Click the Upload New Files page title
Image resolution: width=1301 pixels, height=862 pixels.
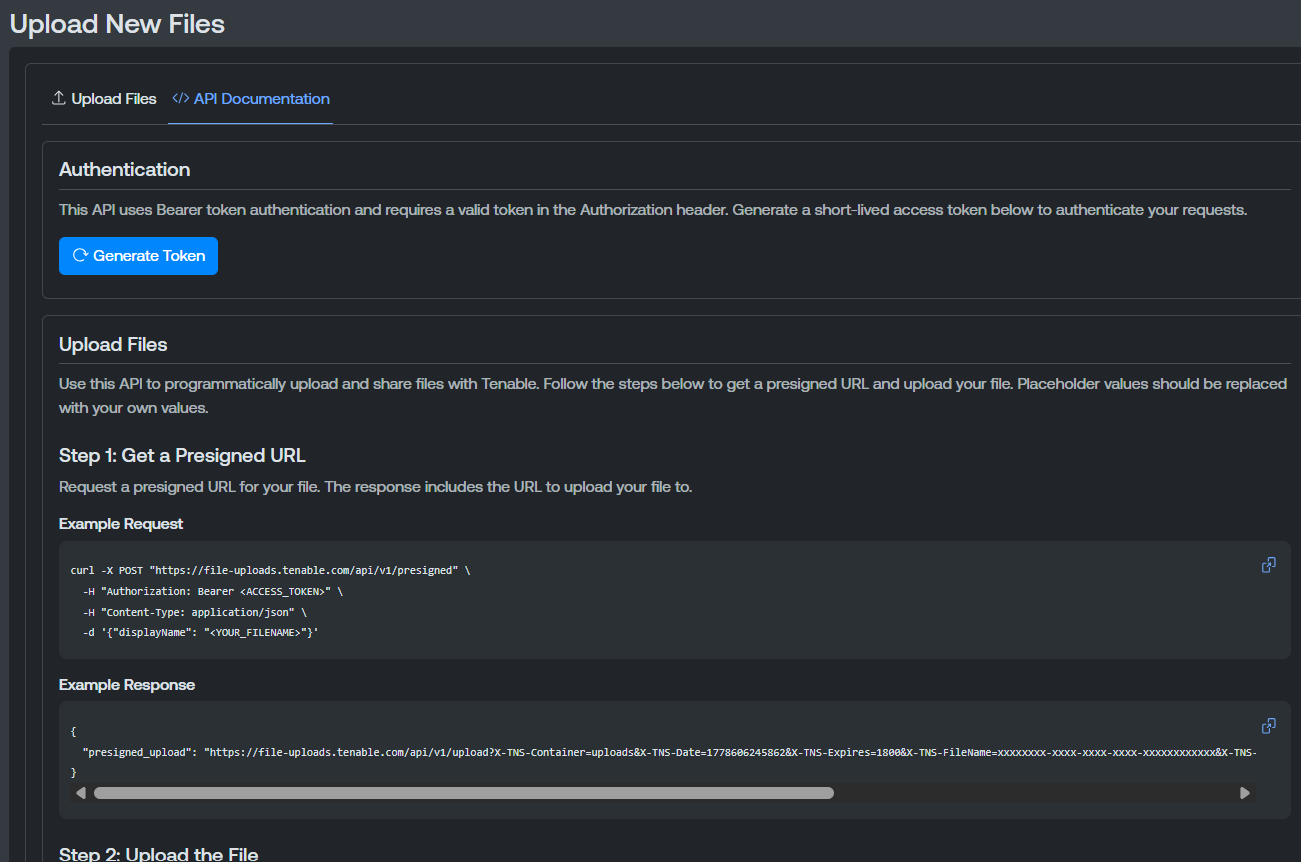(x=117, y=24)
